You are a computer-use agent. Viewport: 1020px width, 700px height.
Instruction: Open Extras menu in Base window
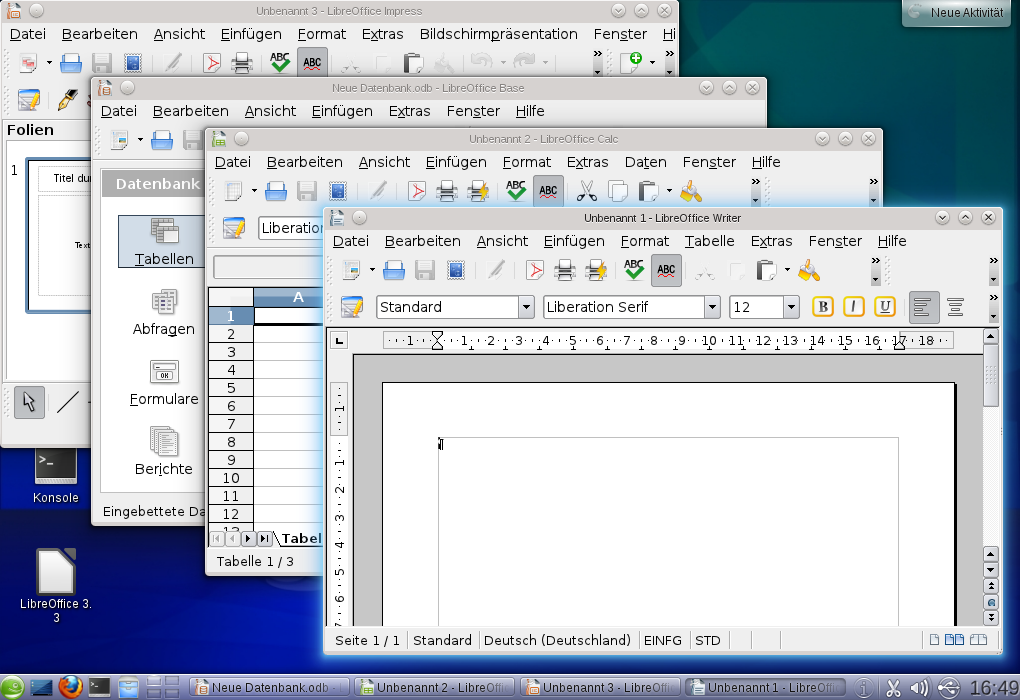pos(409,111)
